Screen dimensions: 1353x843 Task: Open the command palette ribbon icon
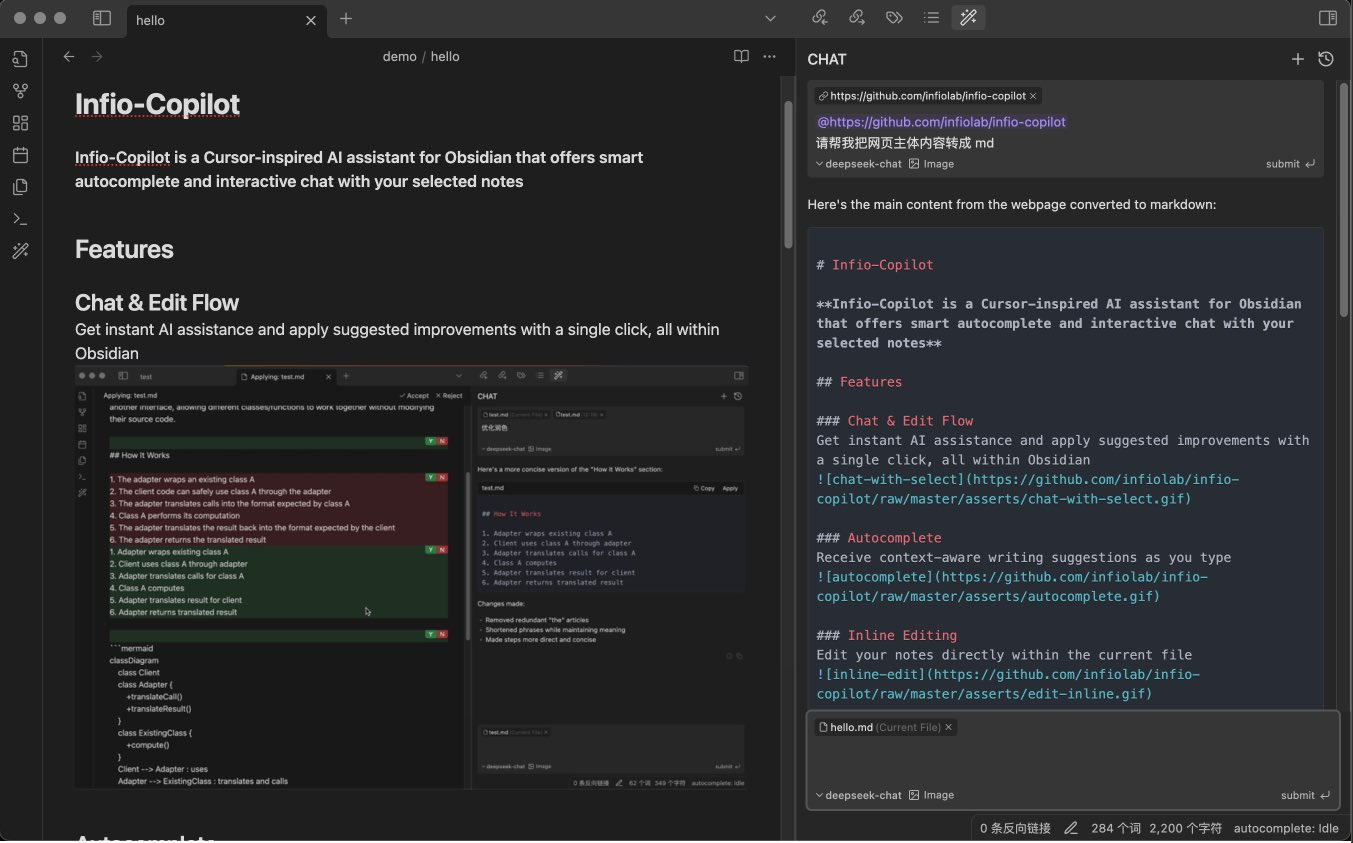click(x=20, y=219)
